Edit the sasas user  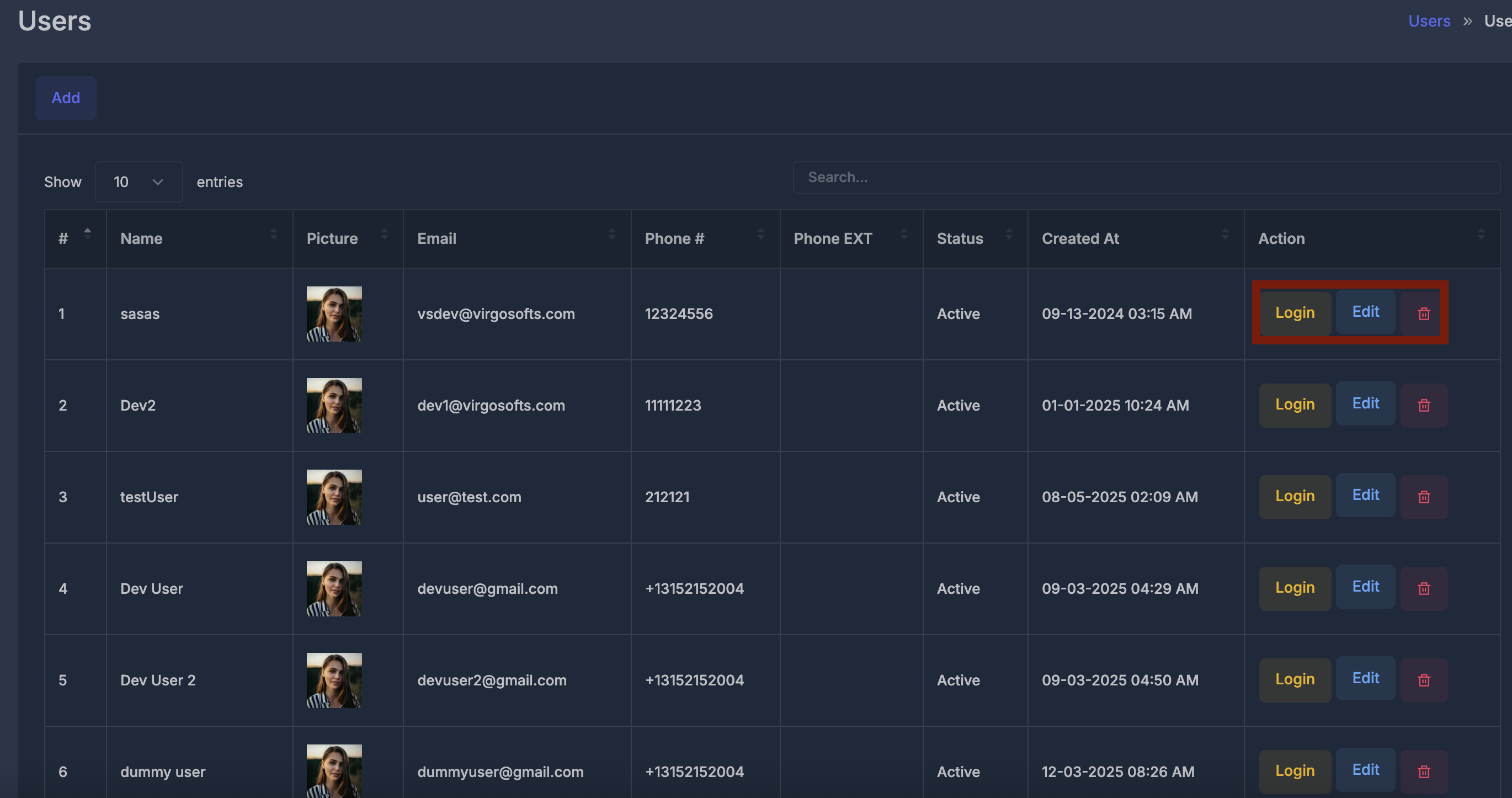coord(1365,312)
